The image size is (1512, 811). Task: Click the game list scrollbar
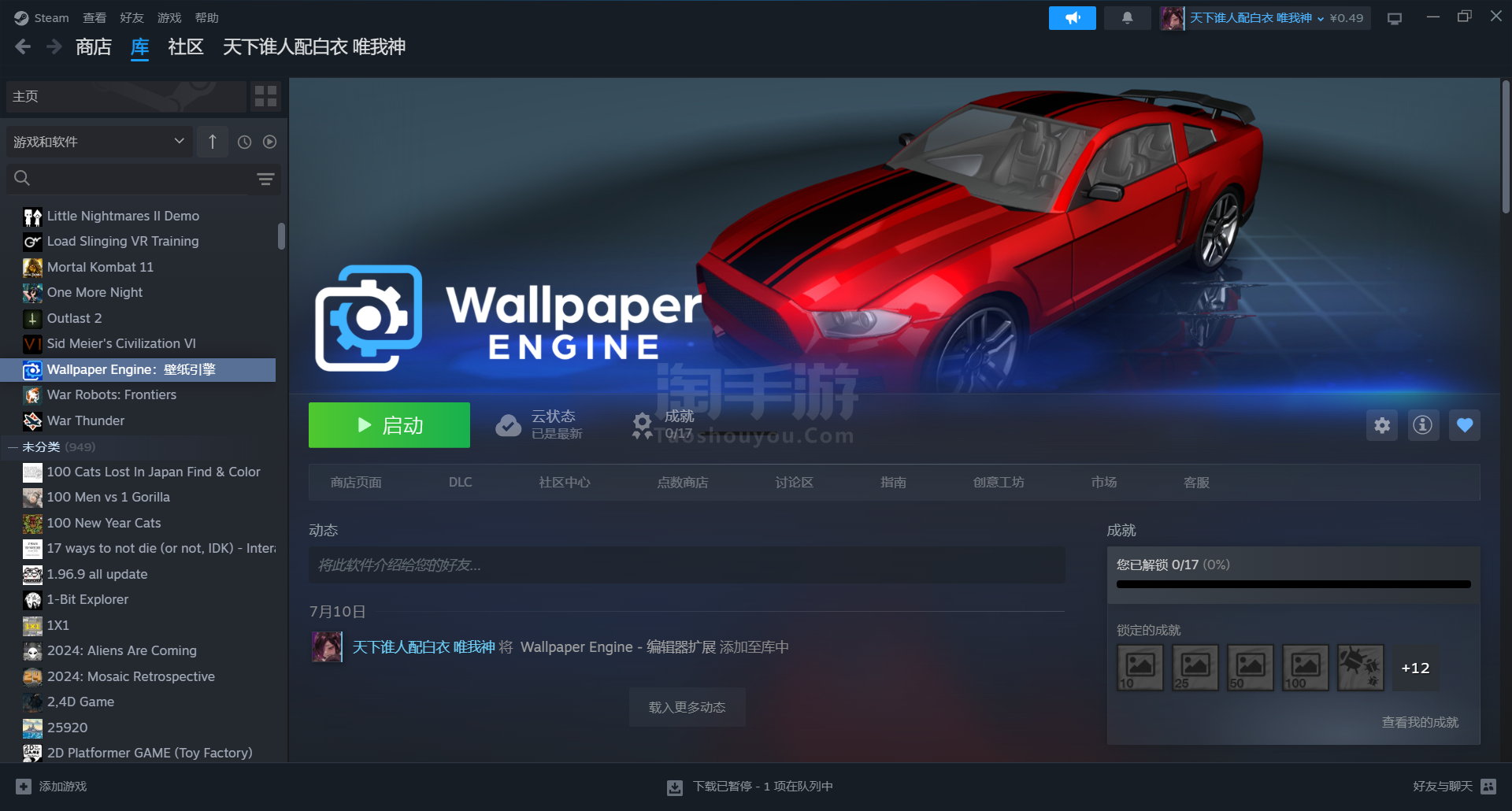click(281, 236)
